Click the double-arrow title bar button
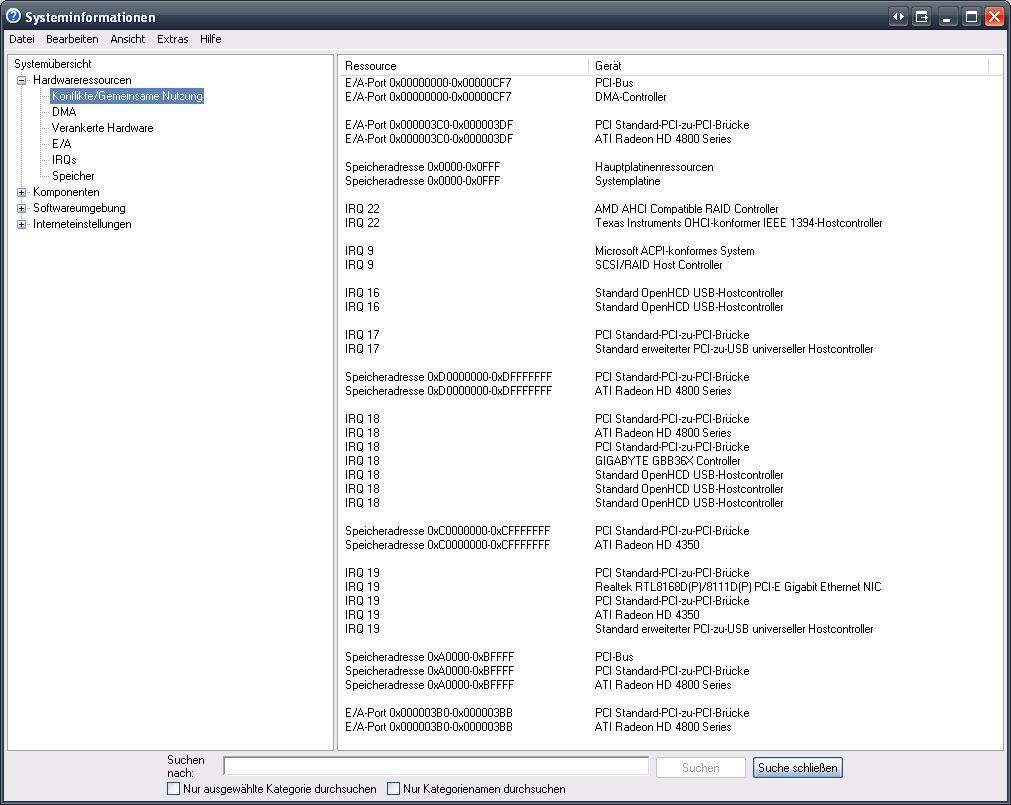This screenshot has height=805, width=1011. [898, 17]
